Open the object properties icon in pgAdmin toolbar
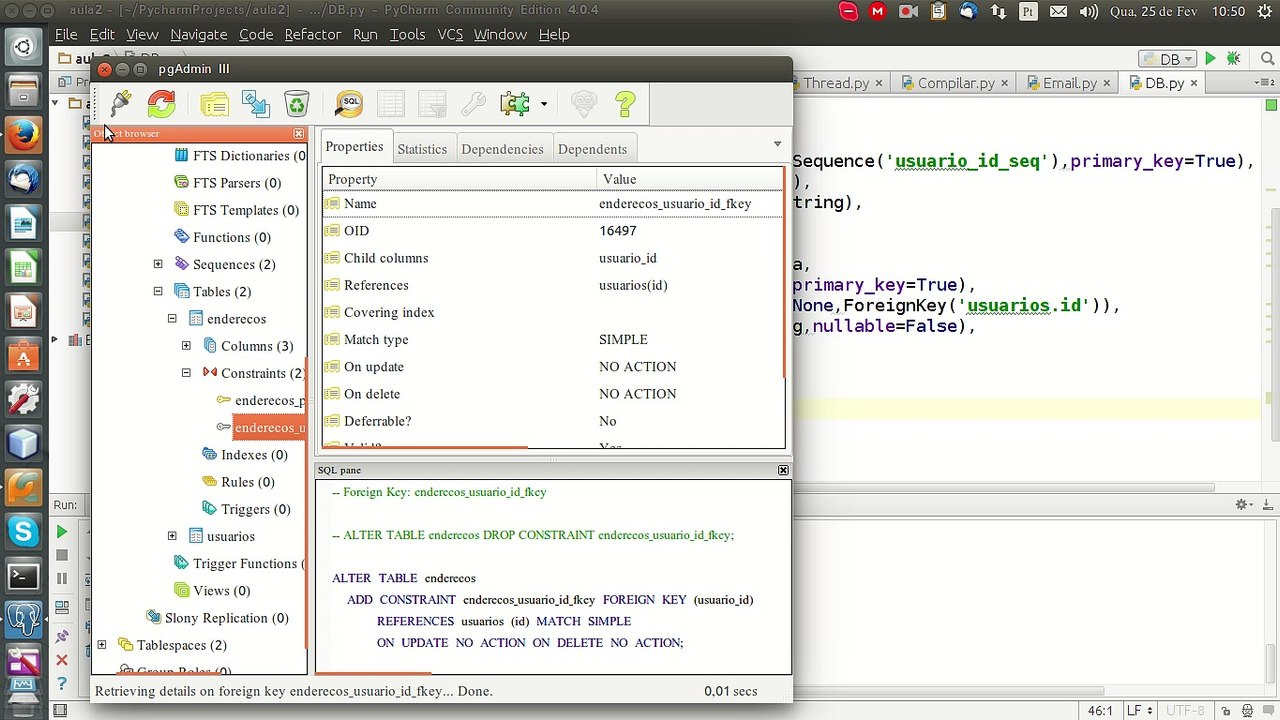 [x=214, y=103]
